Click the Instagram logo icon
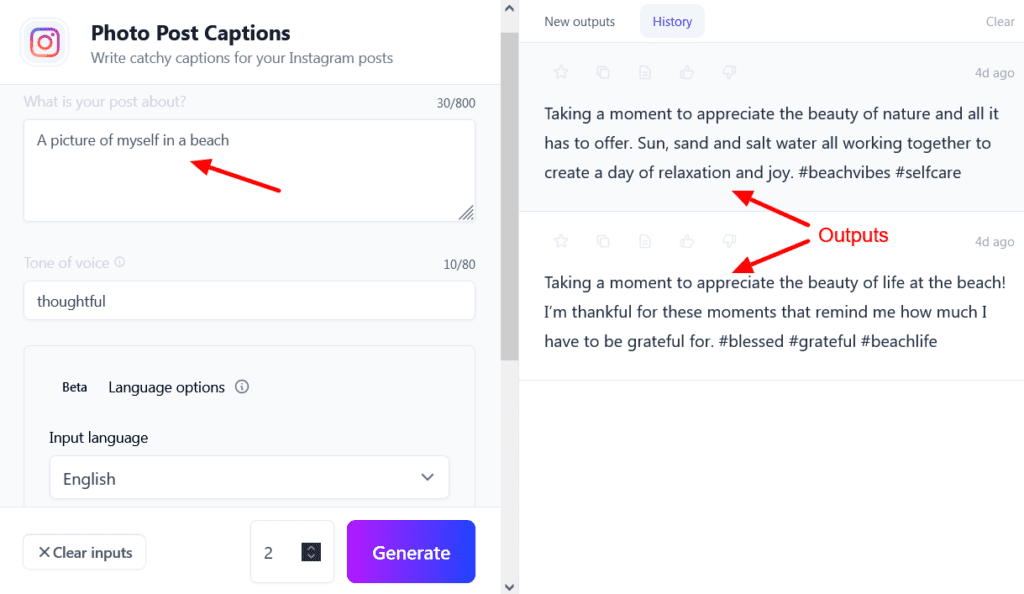Viewport: 1024px width, 594px height. pyautogui.click(x=44, y=43)
